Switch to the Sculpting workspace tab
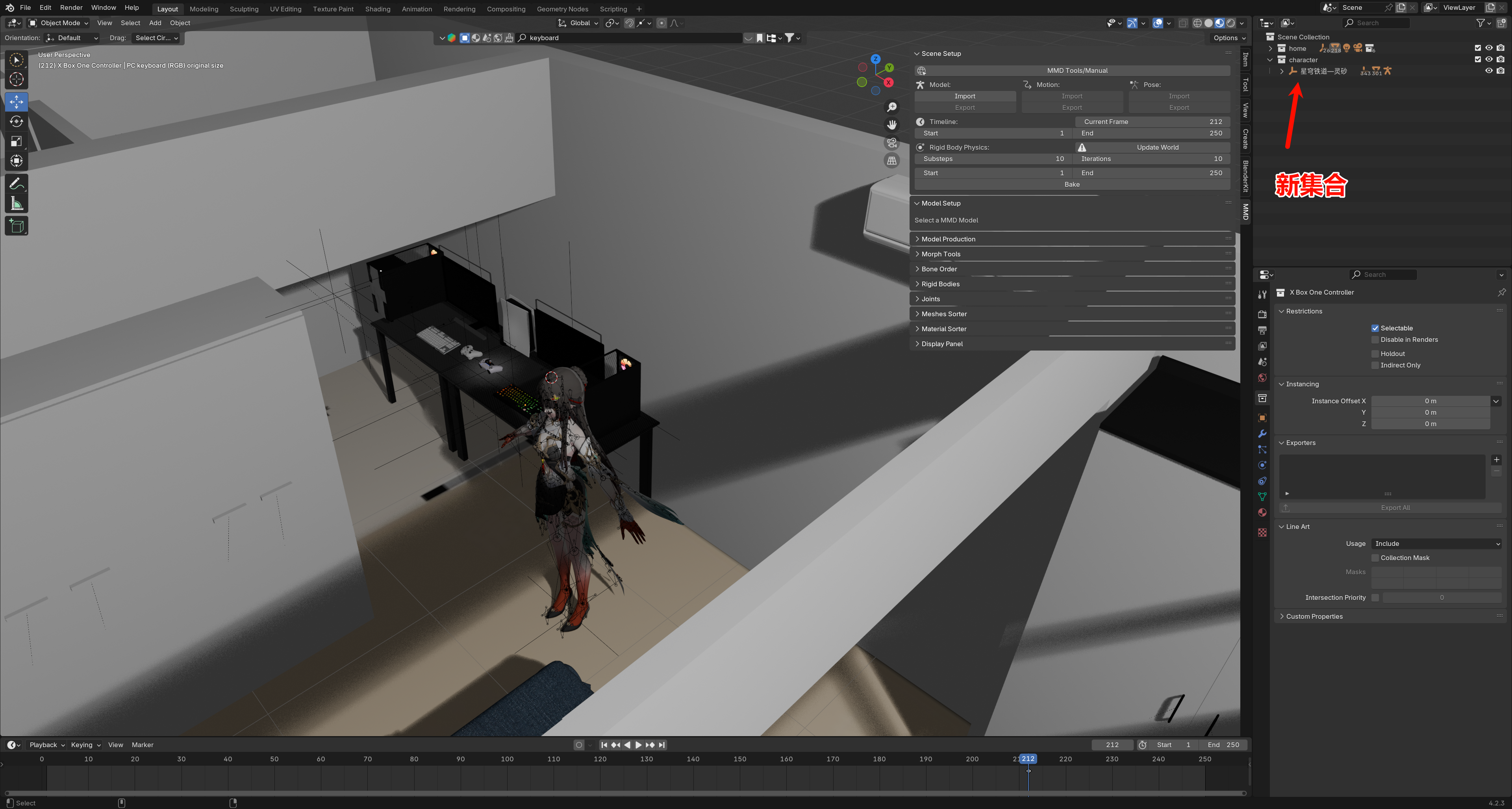Viewport: 1512px width, 809px height. click(244, 9)
